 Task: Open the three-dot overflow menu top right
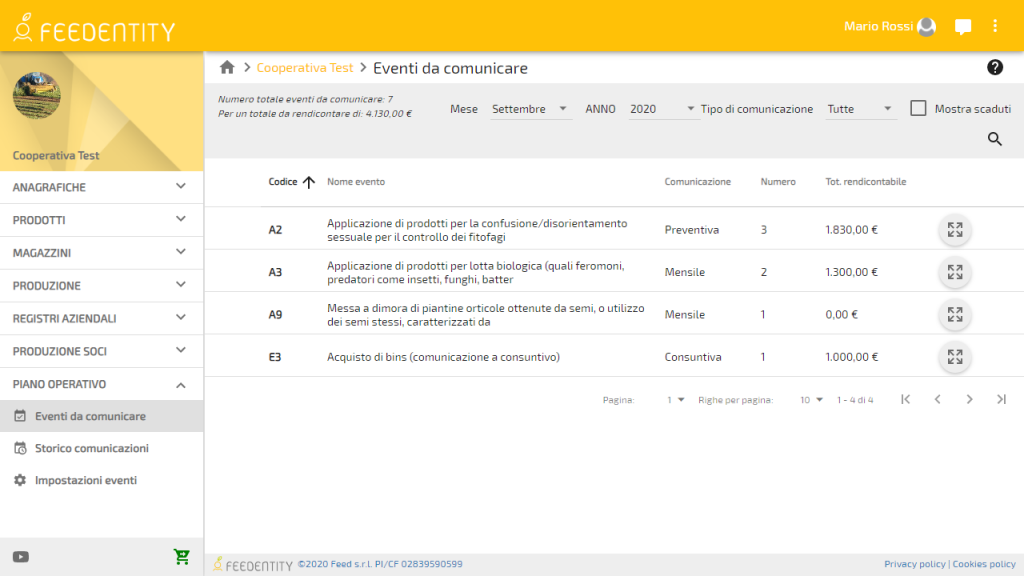(x=995, y=27)
